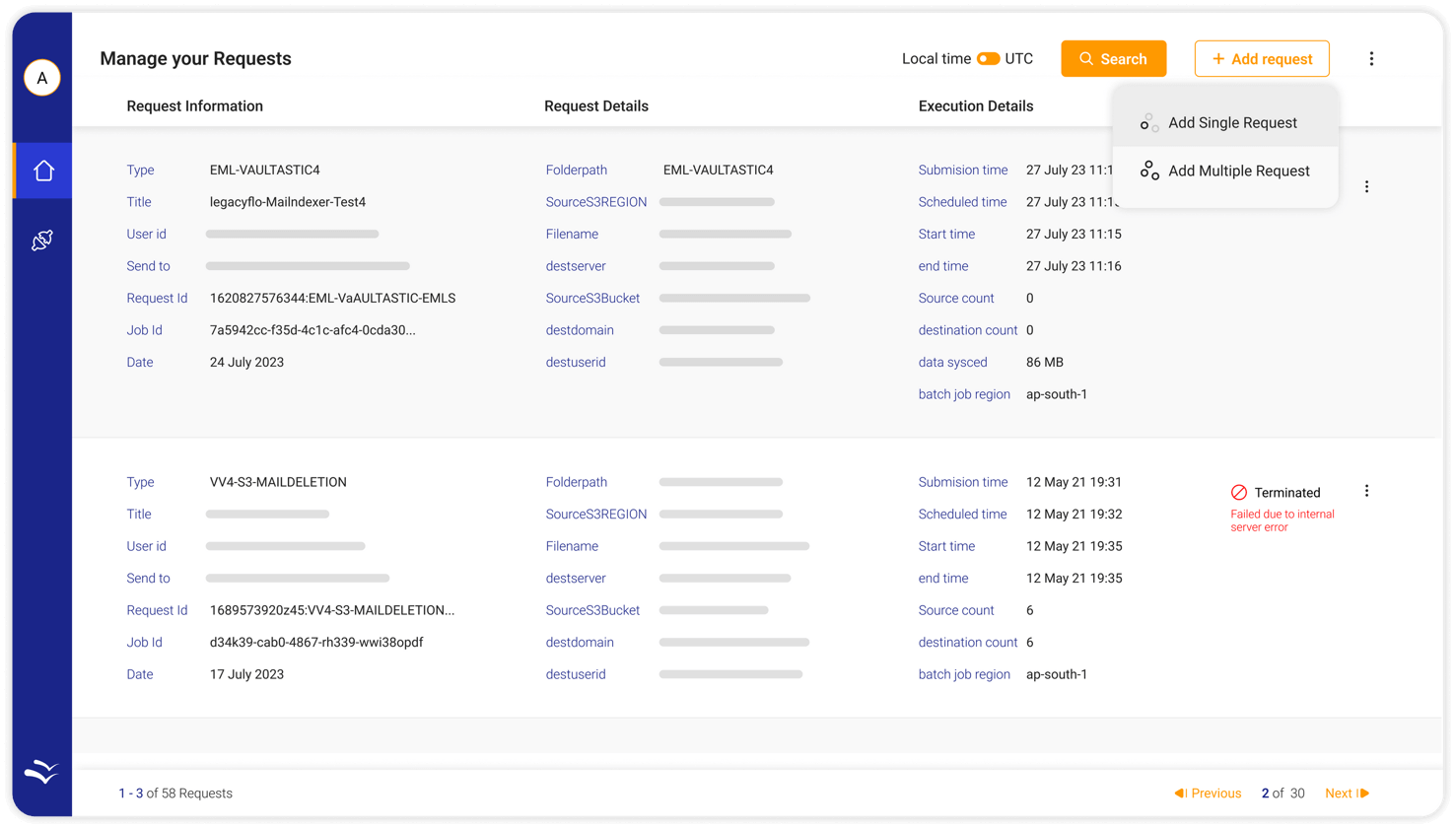The width and height of the screenshot is (1456, 829).
Task: Click the orange Search button
Action: coord(1113,59)
